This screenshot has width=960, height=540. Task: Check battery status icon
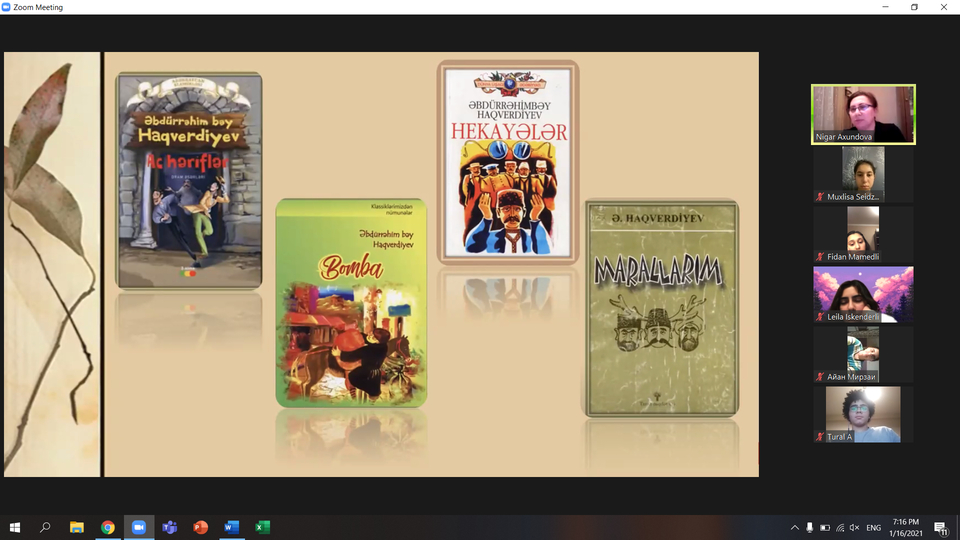point(825,528)
